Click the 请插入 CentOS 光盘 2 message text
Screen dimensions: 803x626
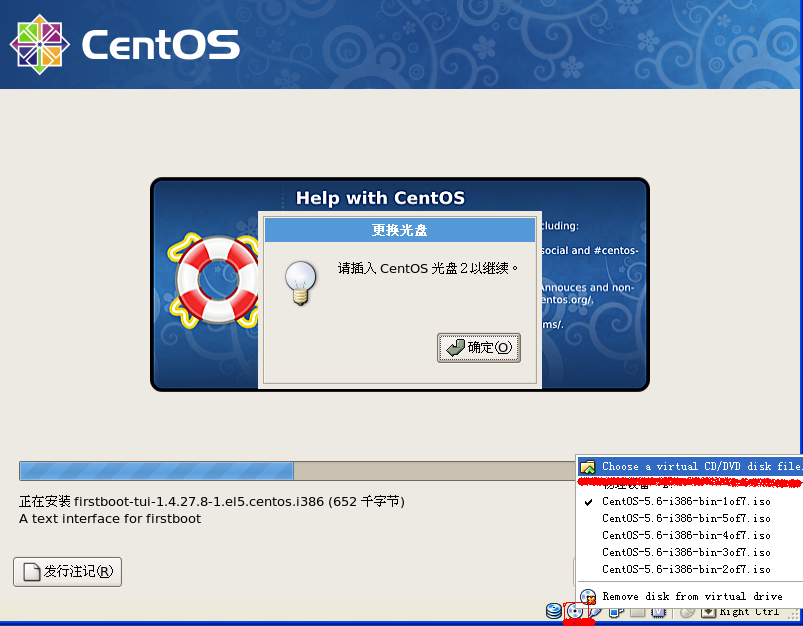click(428, 268)
